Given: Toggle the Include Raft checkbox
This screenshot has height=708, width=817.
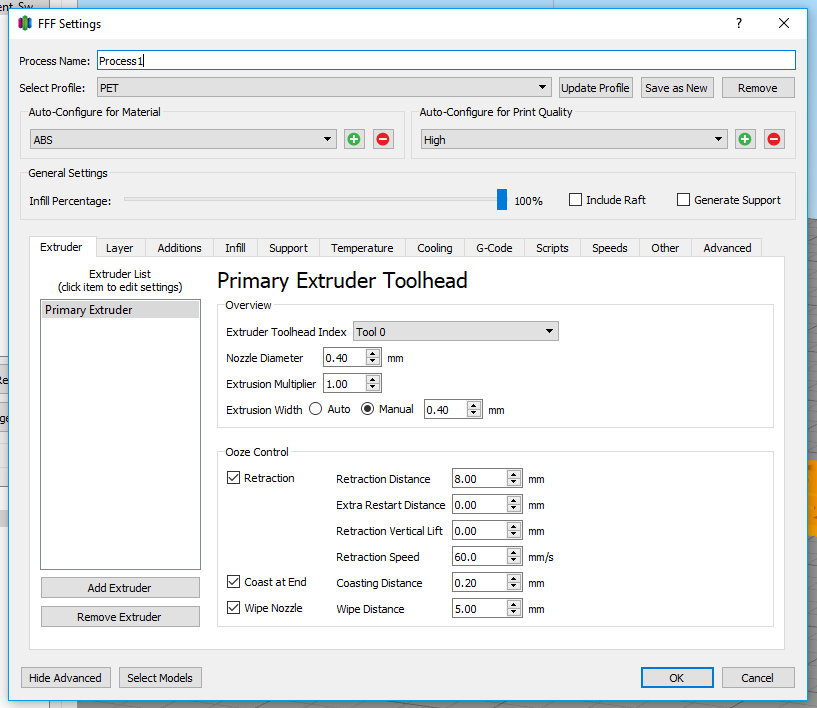Looking at the screenshot, I should [x=575, y=200].
